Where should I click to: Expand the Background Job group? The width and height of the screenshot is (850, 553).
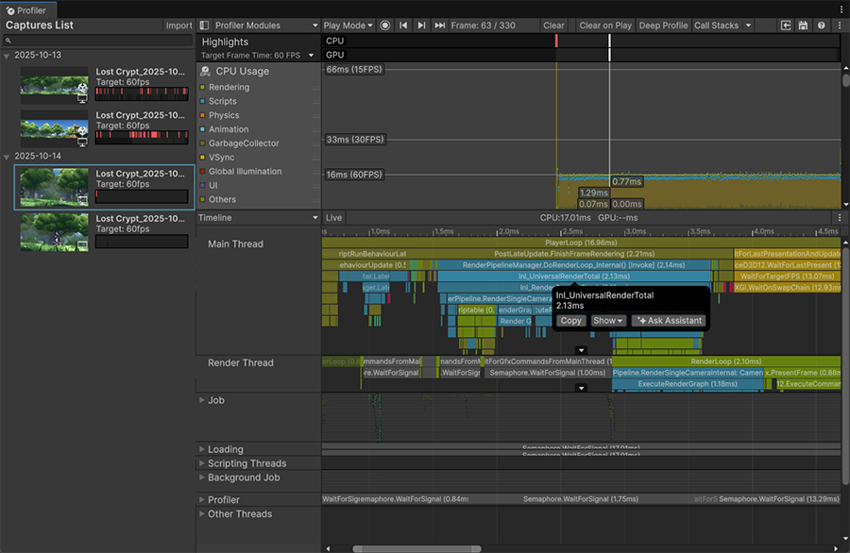pos(202,477)
